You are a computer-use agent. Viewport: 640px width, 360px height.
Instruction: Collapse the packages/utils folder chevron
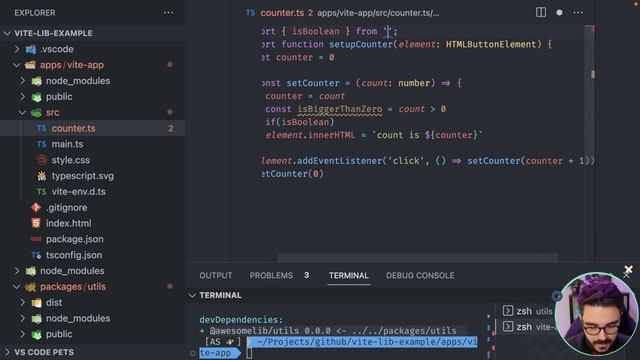(x=17, y=287)
